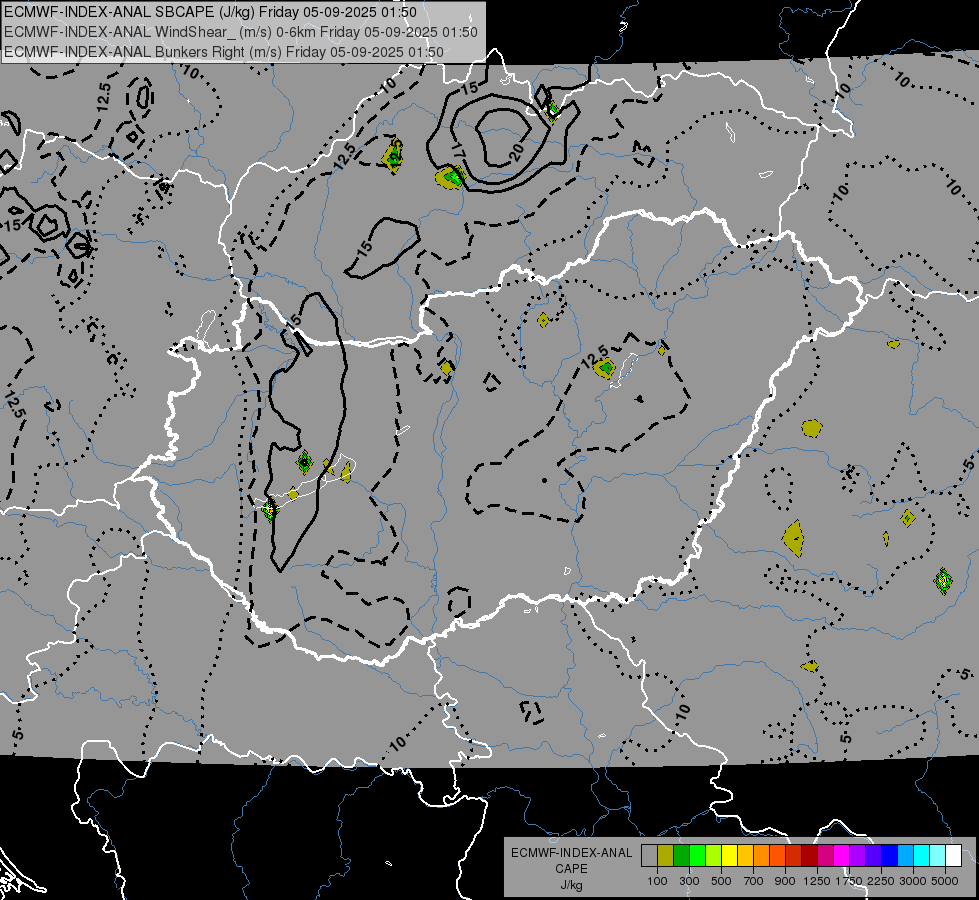This screenshot has height=900, width=979.
Task: Select the white legend swatch
Action: 954,856
